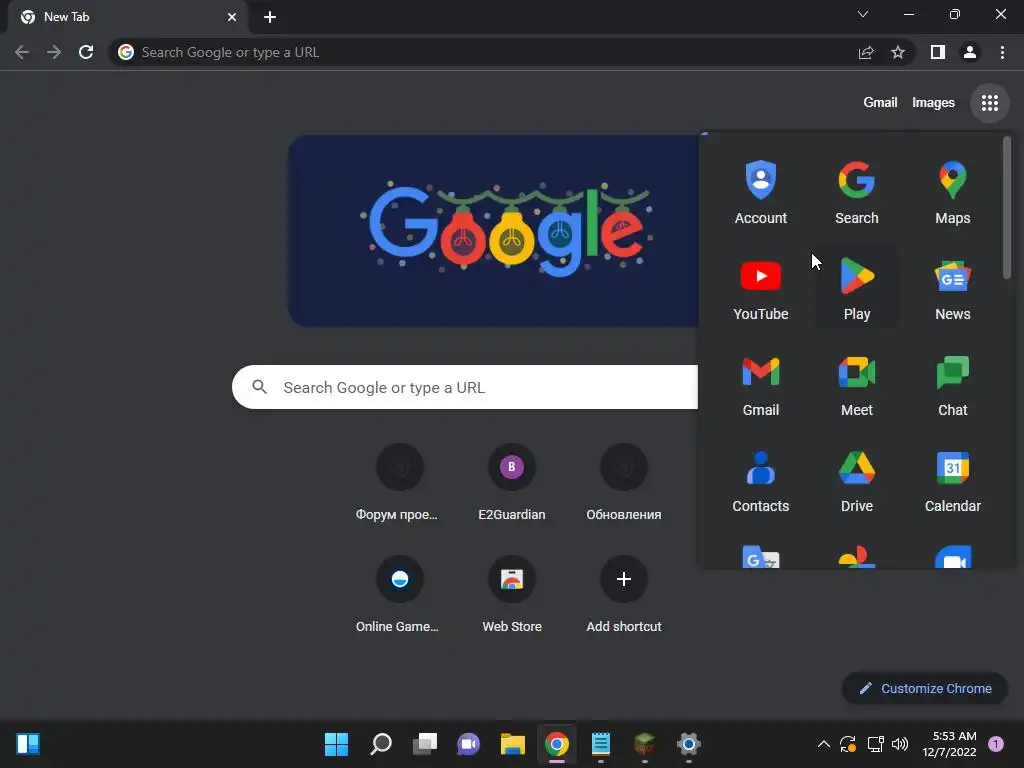Open a new tab with plus button
Viewport: 1024px width, 768px height.
pos(270,17)
